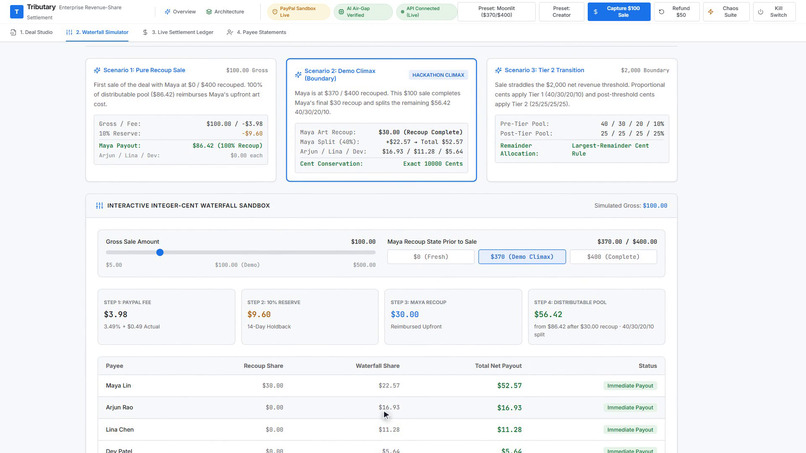Click the Total Net Payout column header
Screen dimensions: 806x453
(x=498, y=366)
